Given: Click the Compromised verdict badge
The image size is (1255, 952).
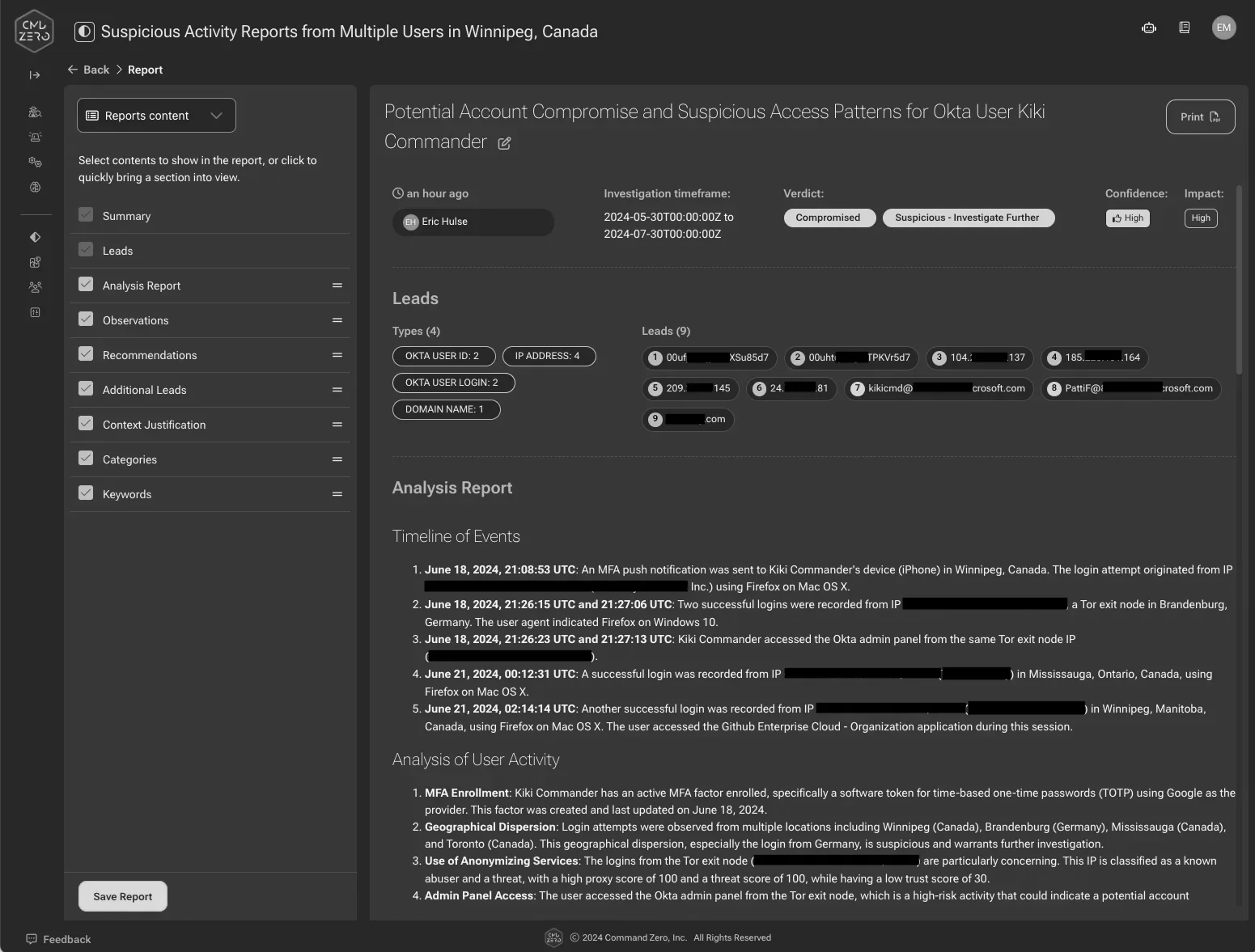Looking at the screenshot, I should pyautogui.click(x=829, y=218).
